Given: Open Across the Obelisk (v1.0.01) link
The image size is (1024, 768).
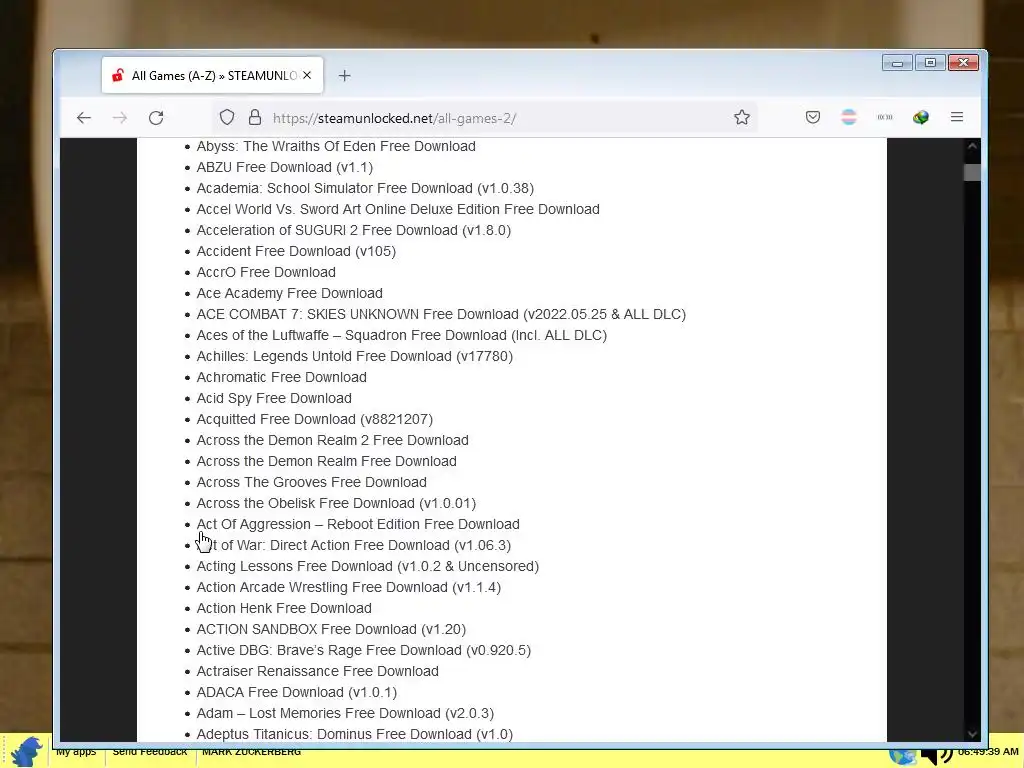Looking at the screenshot, I should [x=336, y=503].
